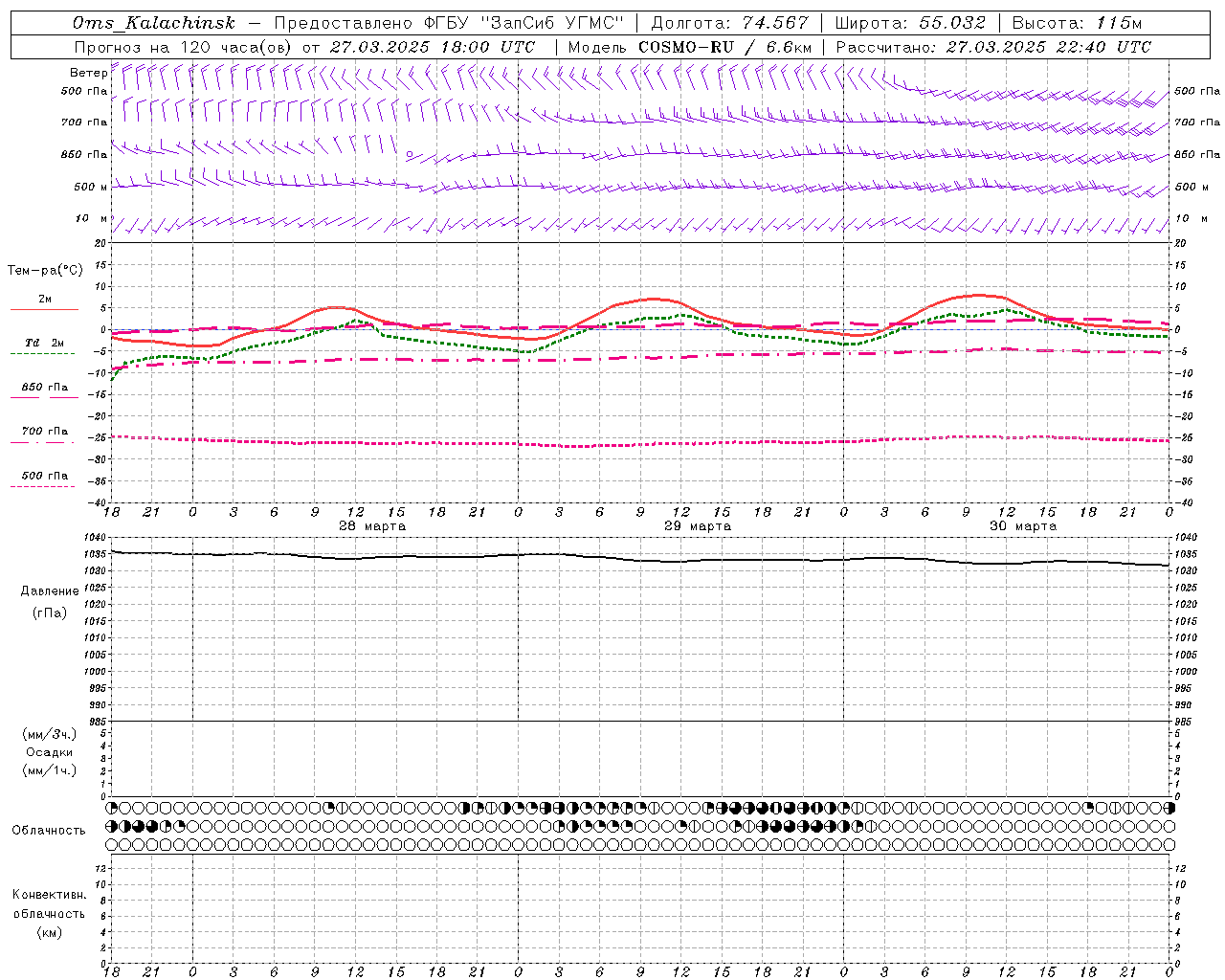
Task: Click the "Рассчитано: 27.03.2025 22:40 UTC" timestamp
Action: pyautogui.click(x=993, y=47)
